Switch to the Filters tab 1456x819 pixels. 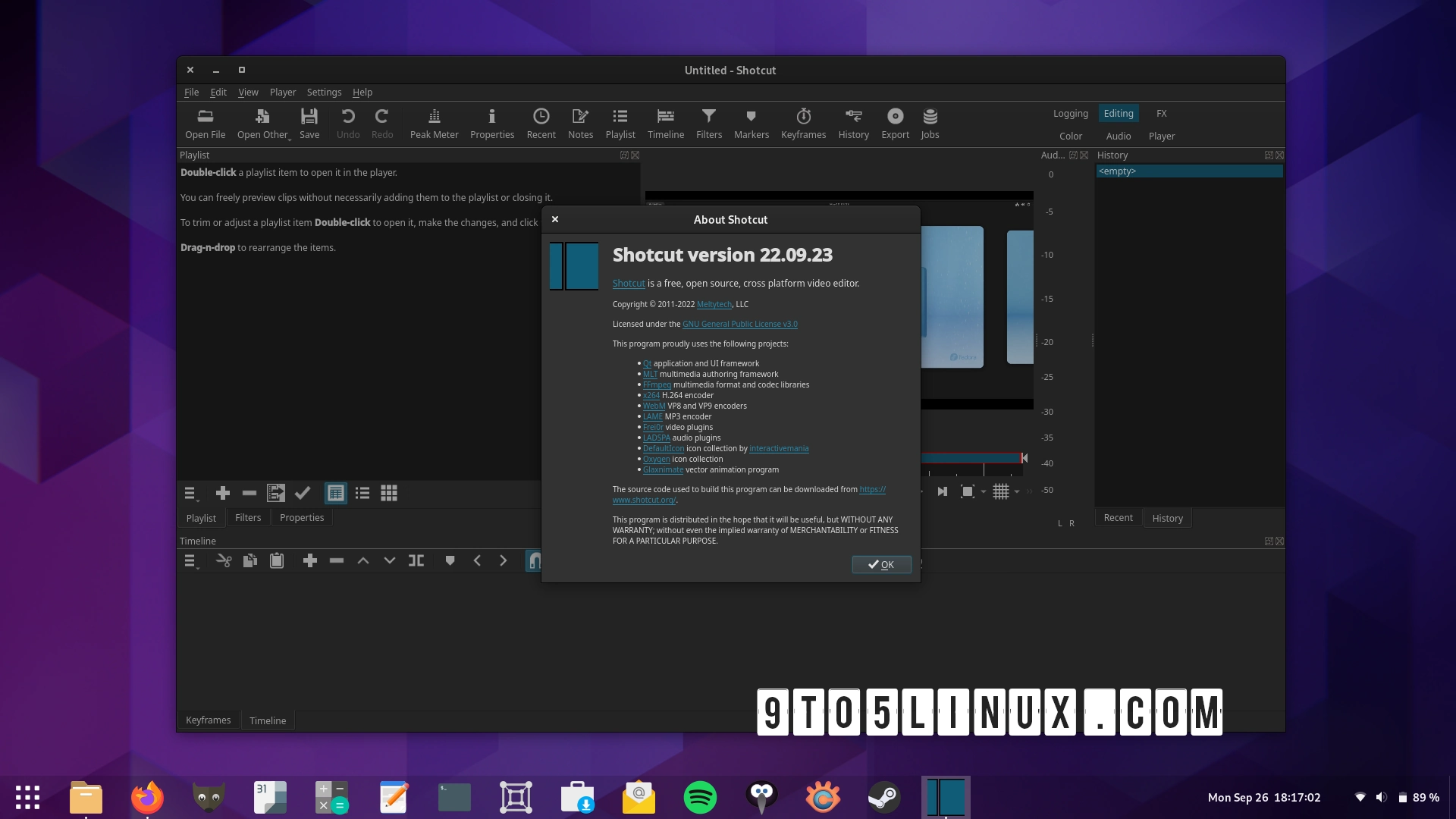tap(248, 517)
